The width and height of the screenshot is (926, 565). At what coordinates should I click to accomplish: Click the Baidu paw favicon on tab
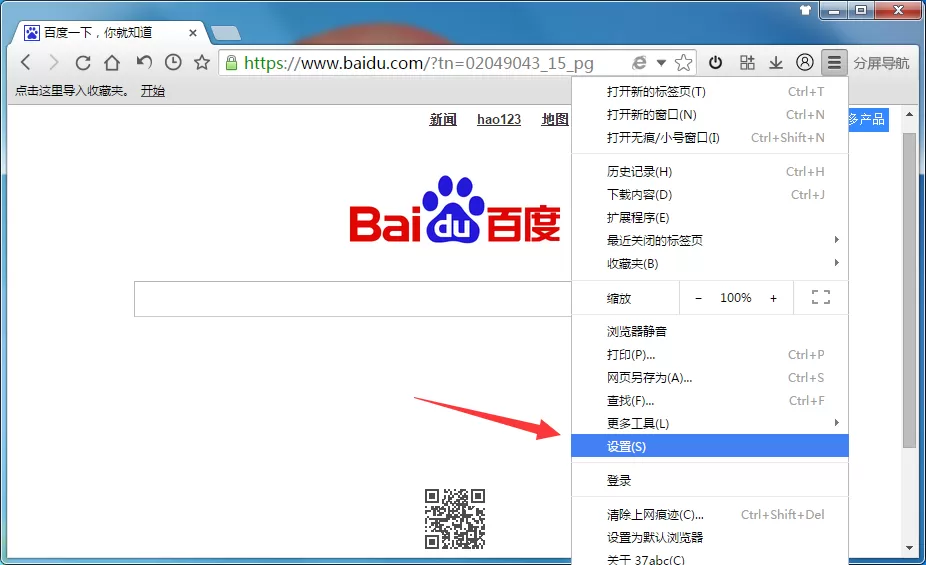[31, 32]
